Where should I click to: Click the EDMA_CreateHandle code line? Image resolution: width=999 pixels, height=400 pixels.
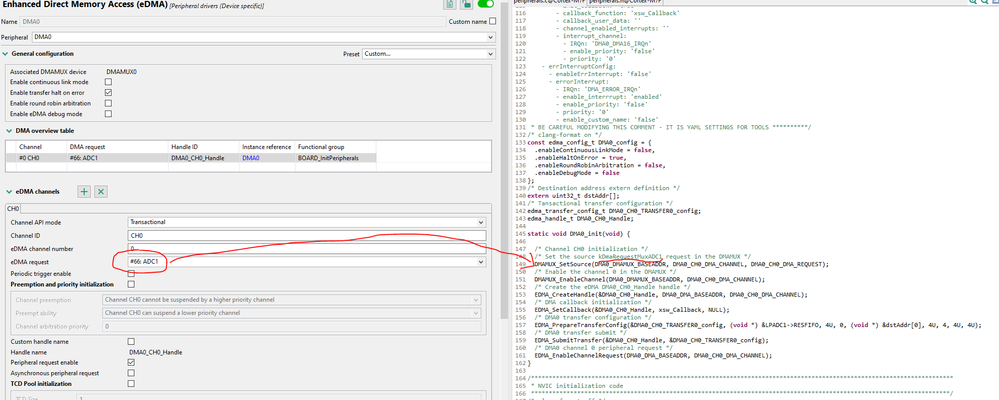671,294
